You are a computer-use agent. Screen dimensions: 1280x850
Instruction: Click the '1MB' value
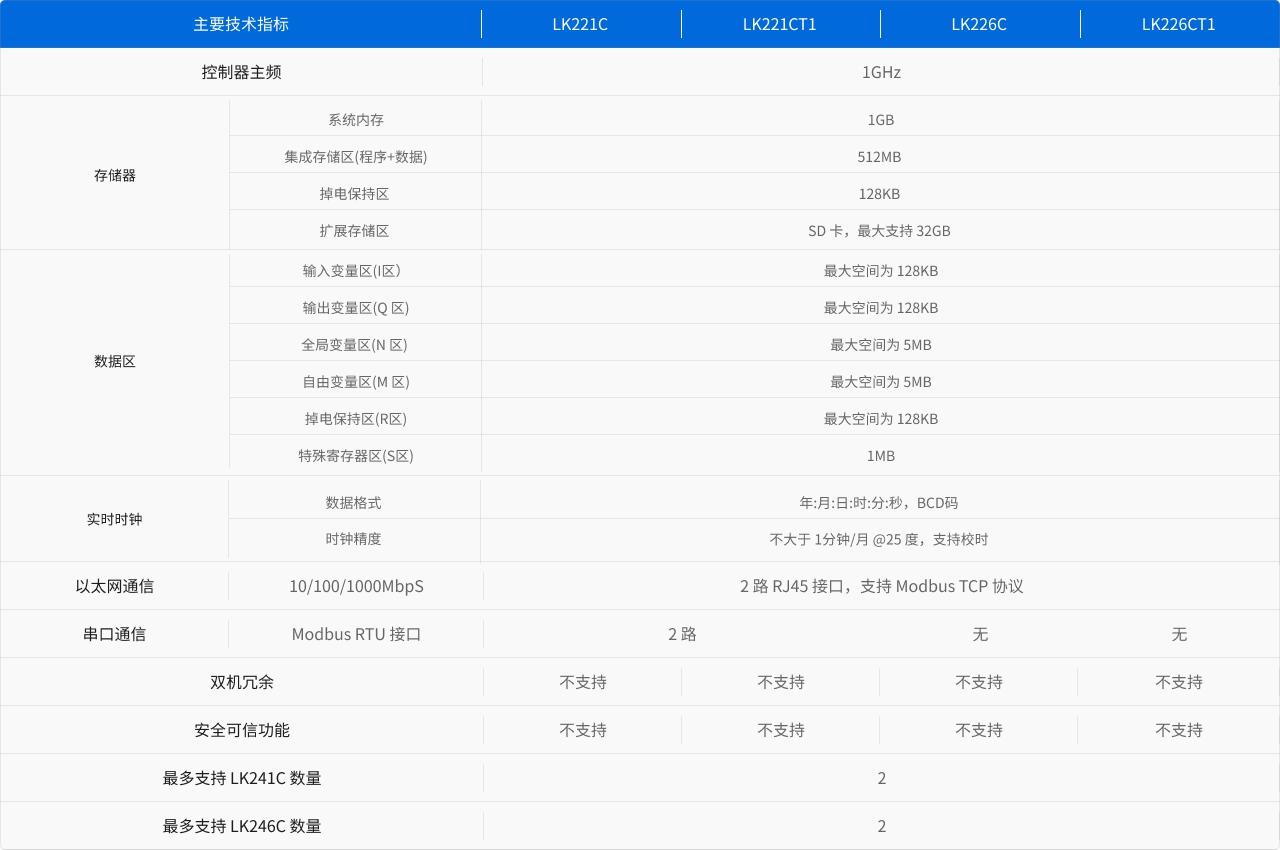tap(881, 456)
